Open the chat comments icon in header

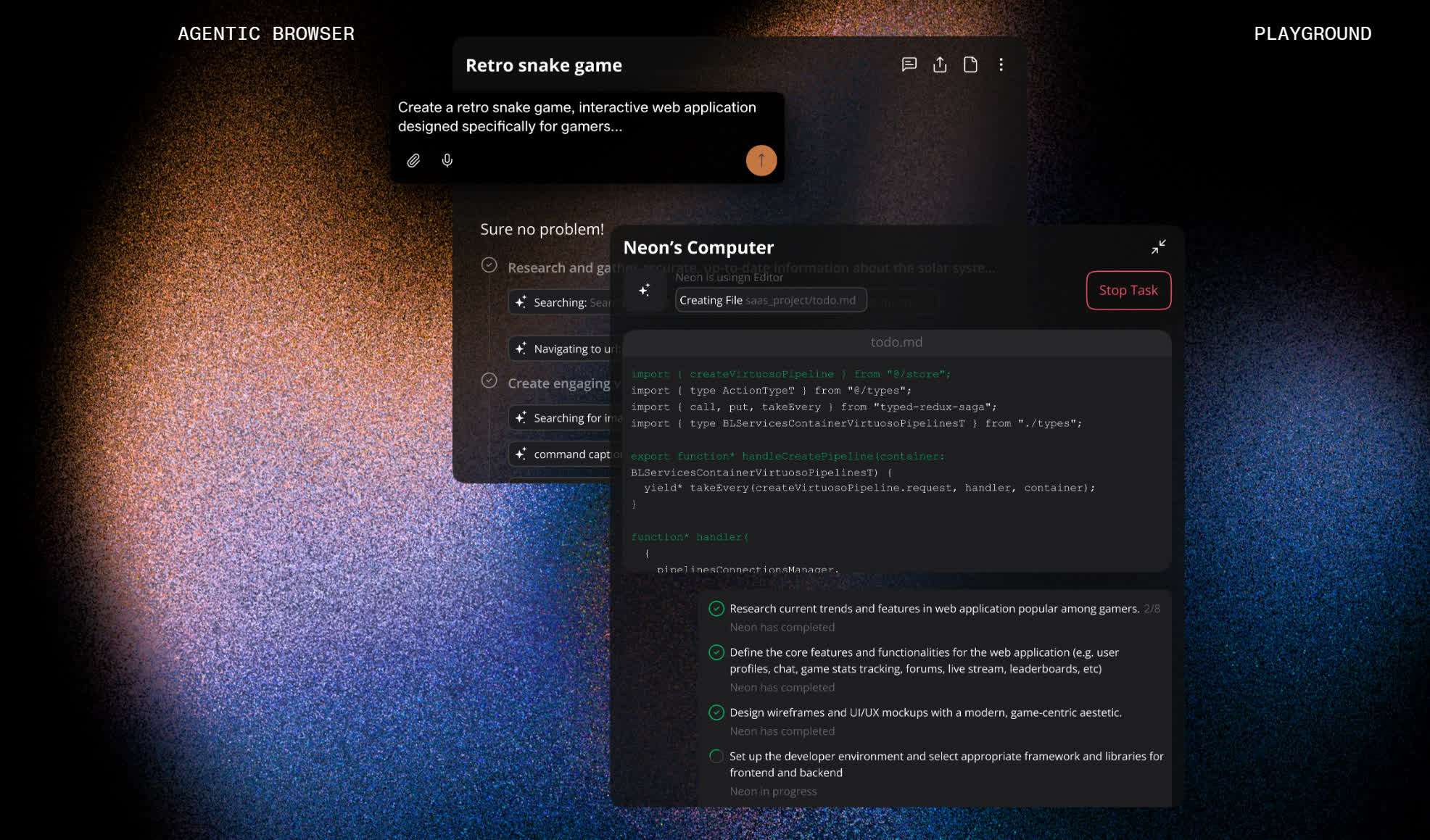click(909, 65)
